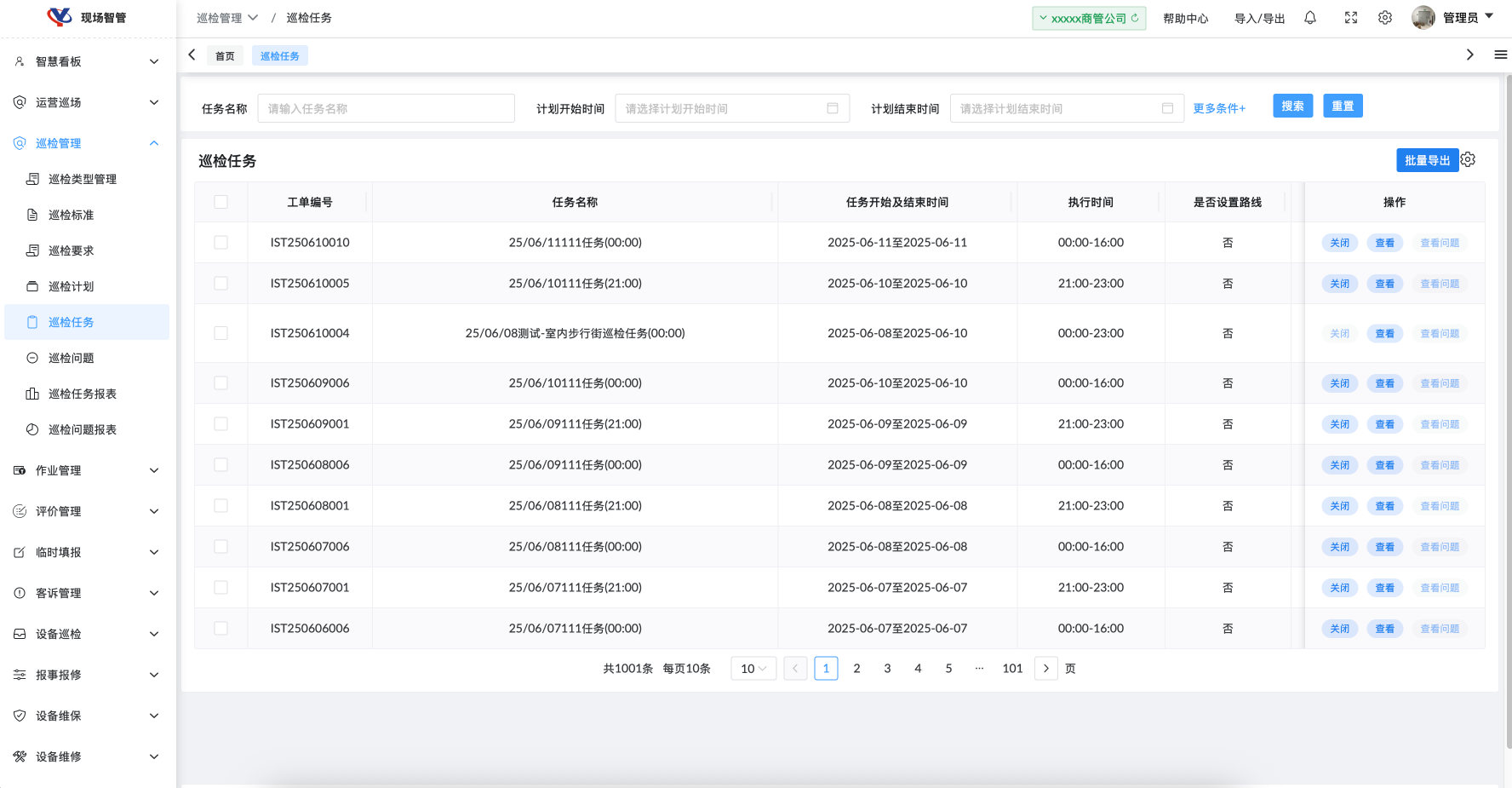1512x788 pixels.
Task: Switch to the 首页 tab
Action: pos(225,56)
